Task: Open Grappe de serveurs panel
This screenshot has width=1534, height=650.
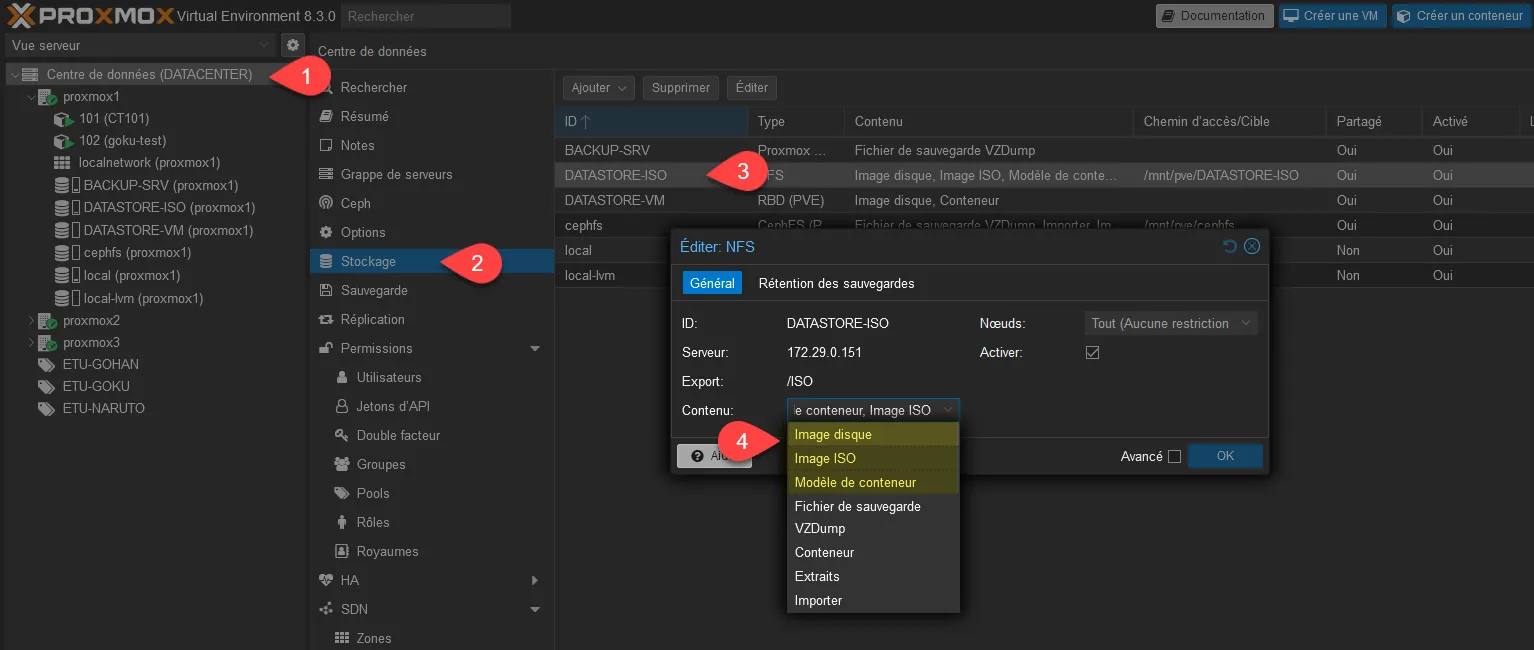Action: [x=396, y=174]
